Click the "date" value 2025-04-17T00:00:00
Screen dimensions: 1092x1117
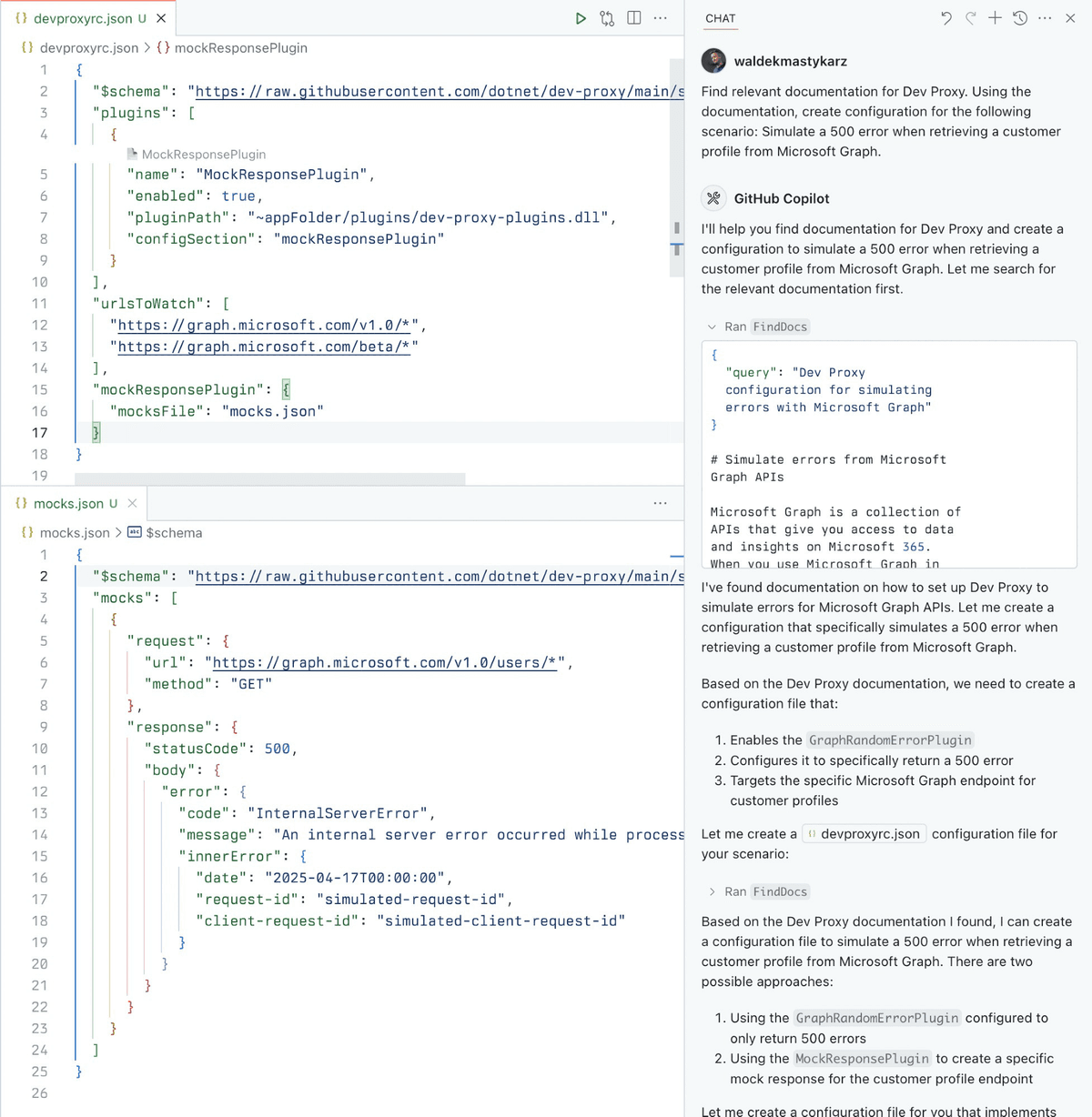point(355,878)
